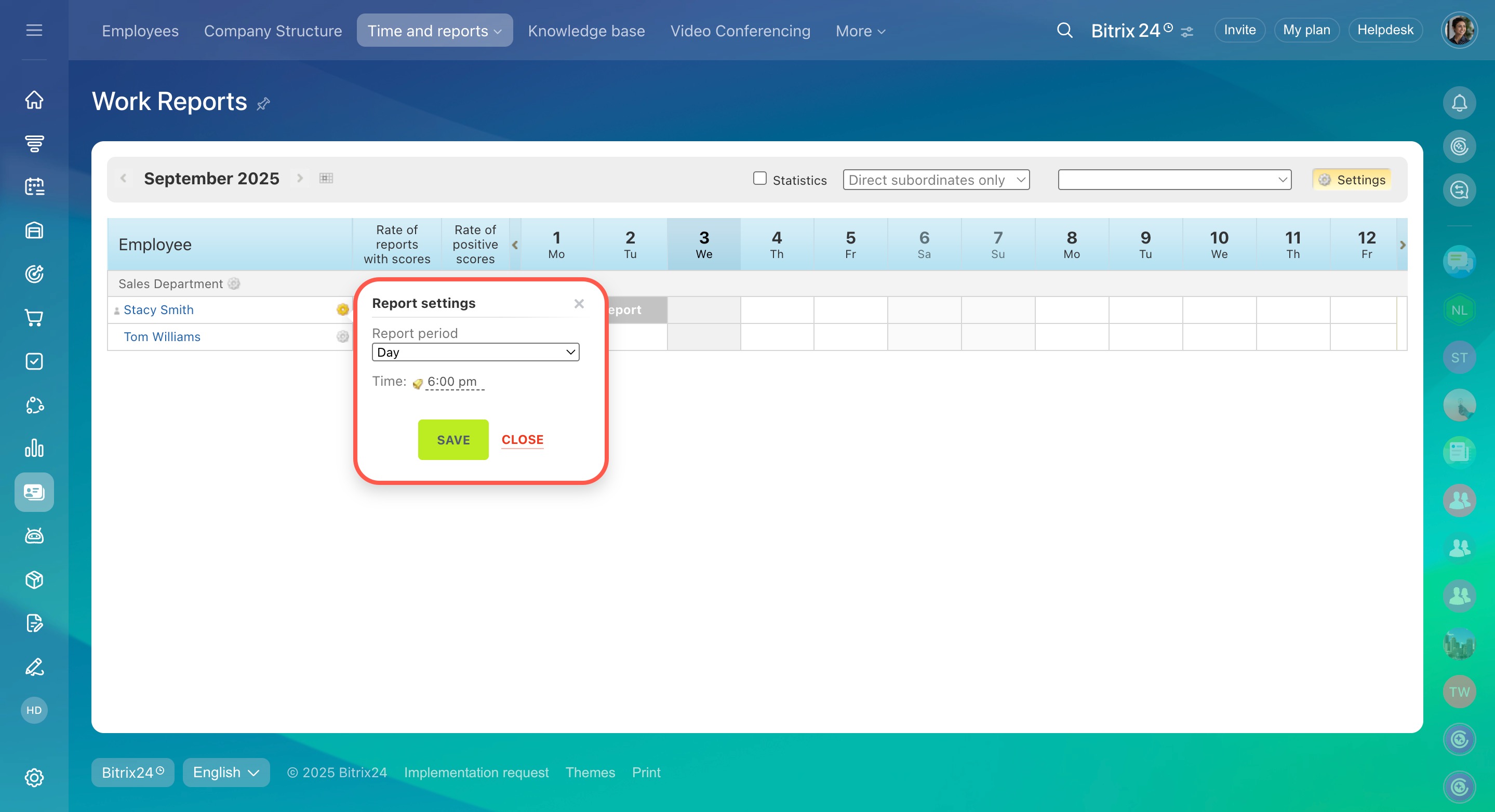Open notifications bell in the right panel
1495x812 pixels.
1459,103
